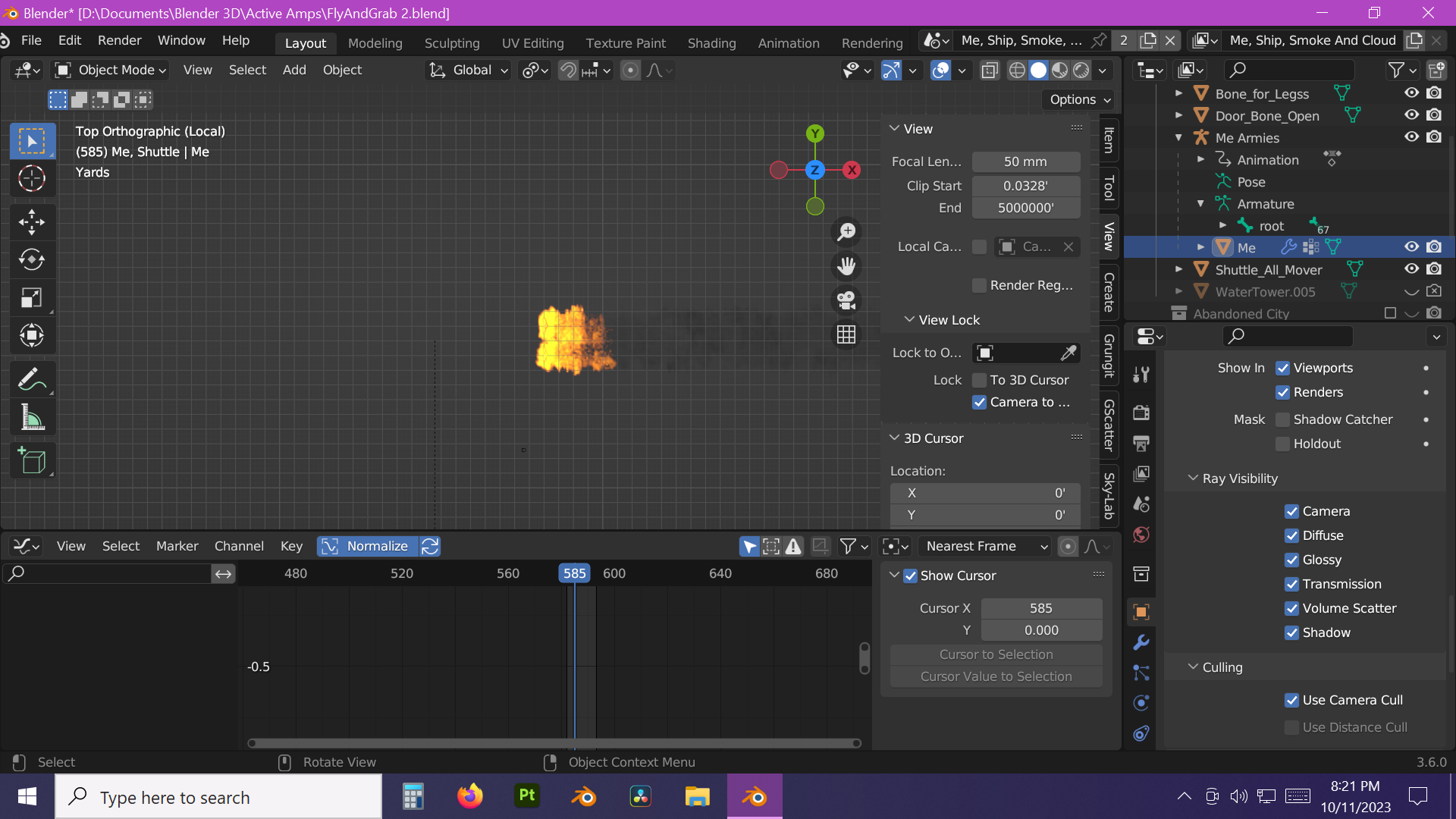The width and height of the screenshot is (1456, 819).
Task: Open the Render menu
Action: click(x=119, y=41)
